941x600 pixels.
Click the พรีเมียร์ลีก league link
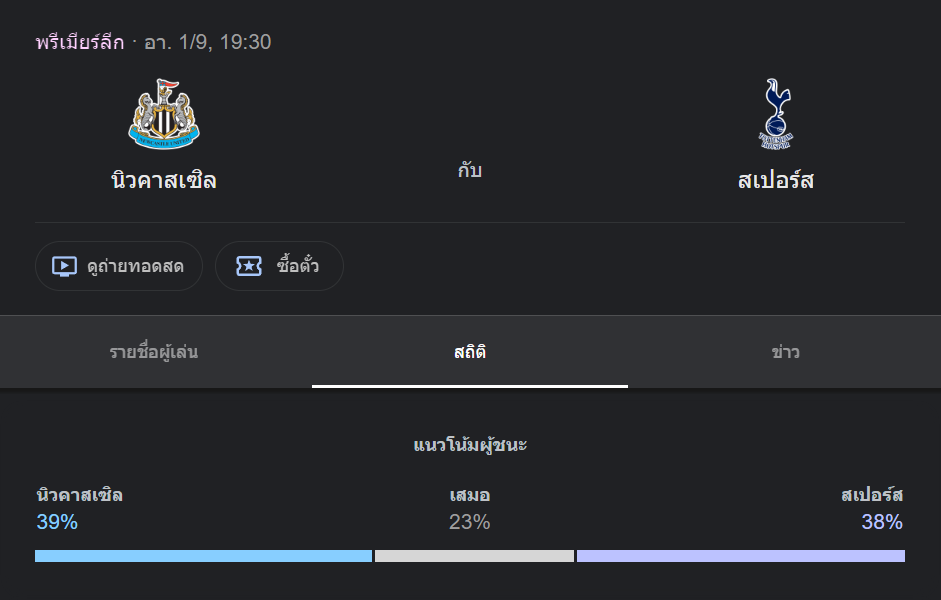(x=80, y=42)
